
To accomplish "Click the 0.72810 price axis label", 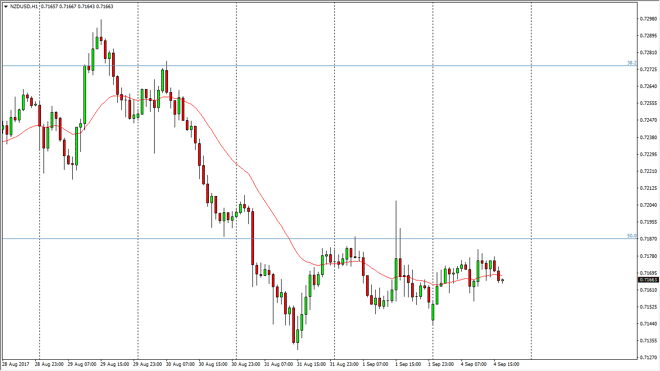I will 648,52.
